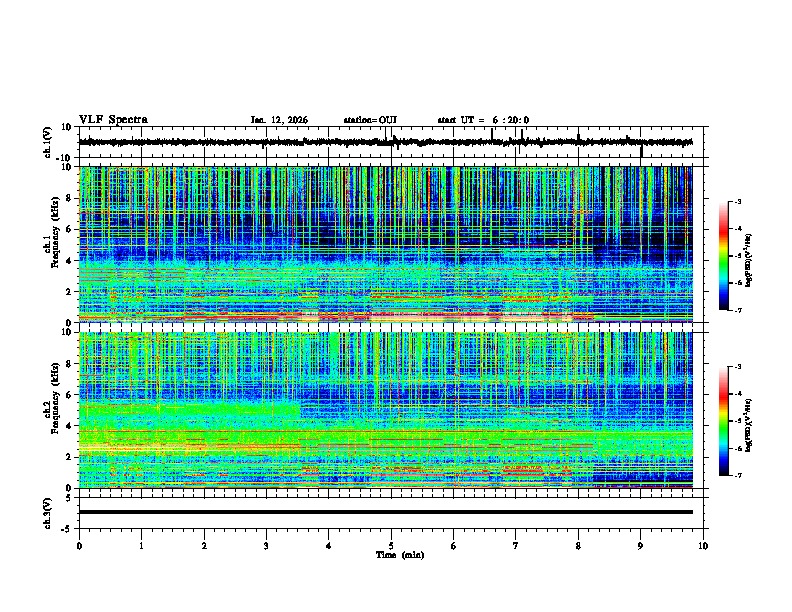Click the ch.1 colorbar log(PSD) units label
The height and width of the screenshot is (612, 792).
pos(748,261)
